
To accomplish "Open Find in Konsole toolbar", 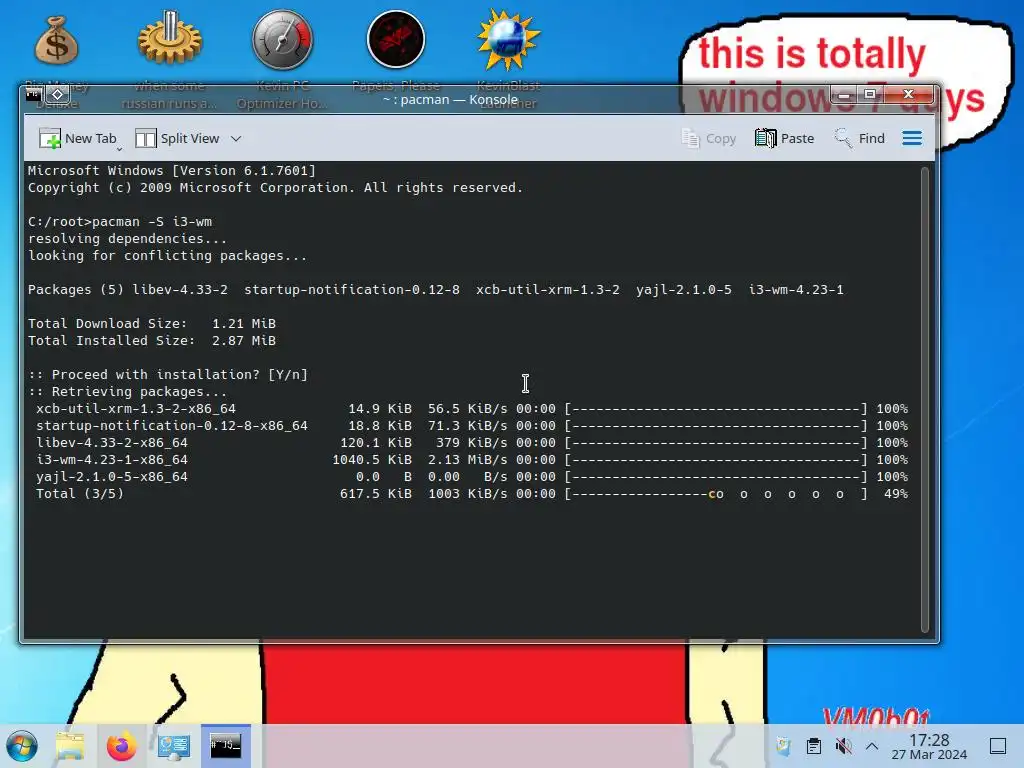I will [x=859, y=138].
